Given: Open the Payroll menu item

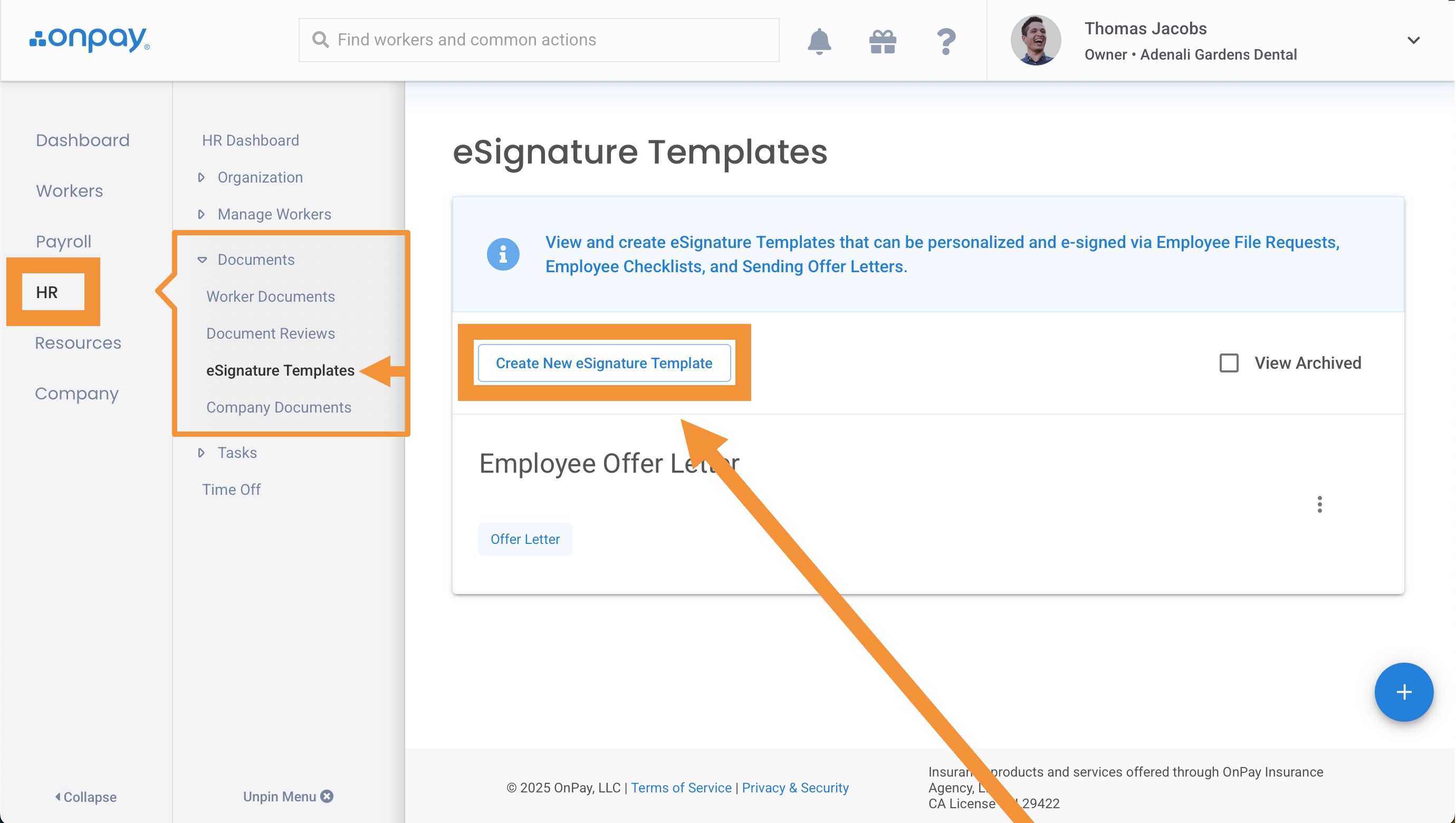Looking at the screenshot, I should 63,242.
